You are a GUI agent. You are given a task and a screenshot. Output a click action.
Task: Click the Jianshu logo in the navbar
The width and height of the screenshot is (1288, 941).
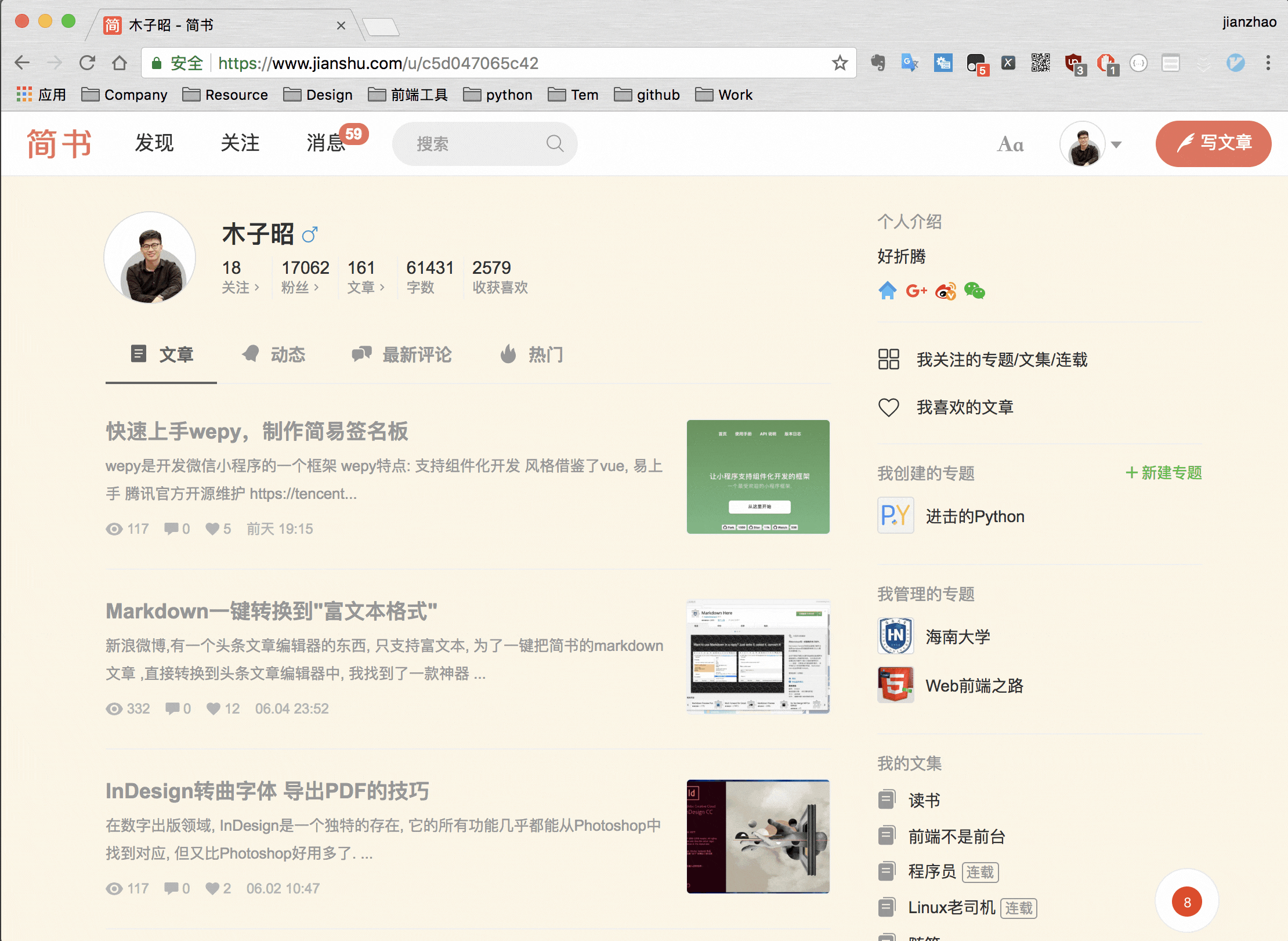[x=60, y=143]
